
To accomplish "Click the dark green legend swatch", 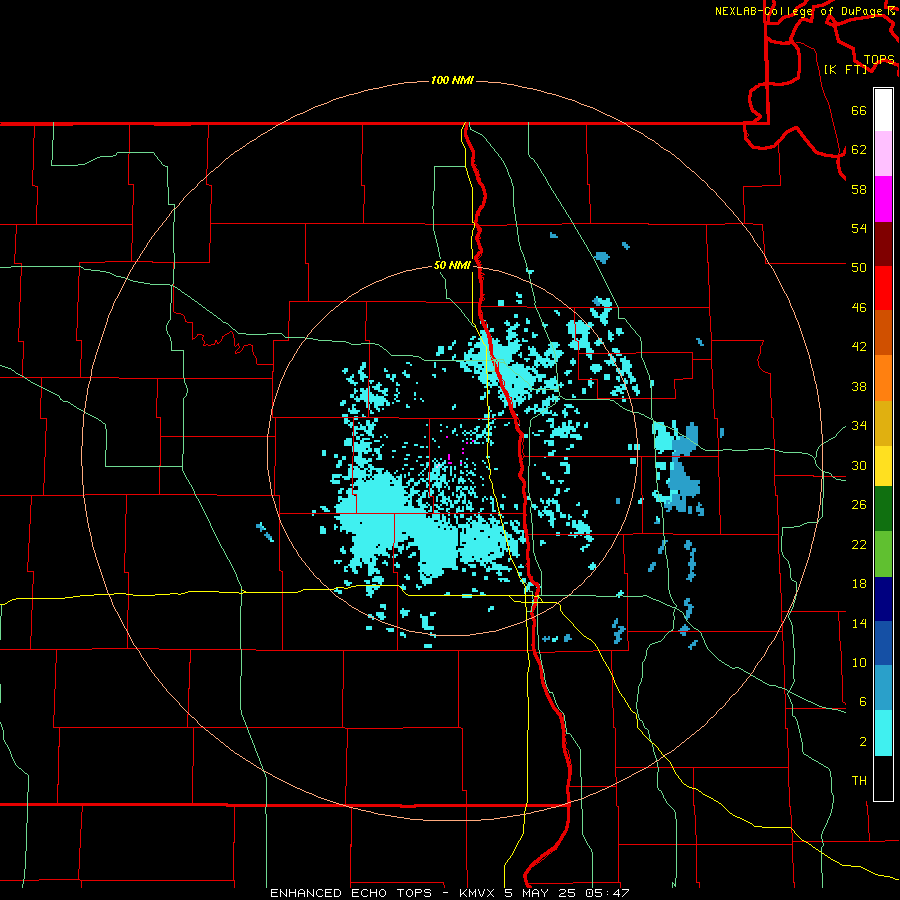I will point(883,509).
